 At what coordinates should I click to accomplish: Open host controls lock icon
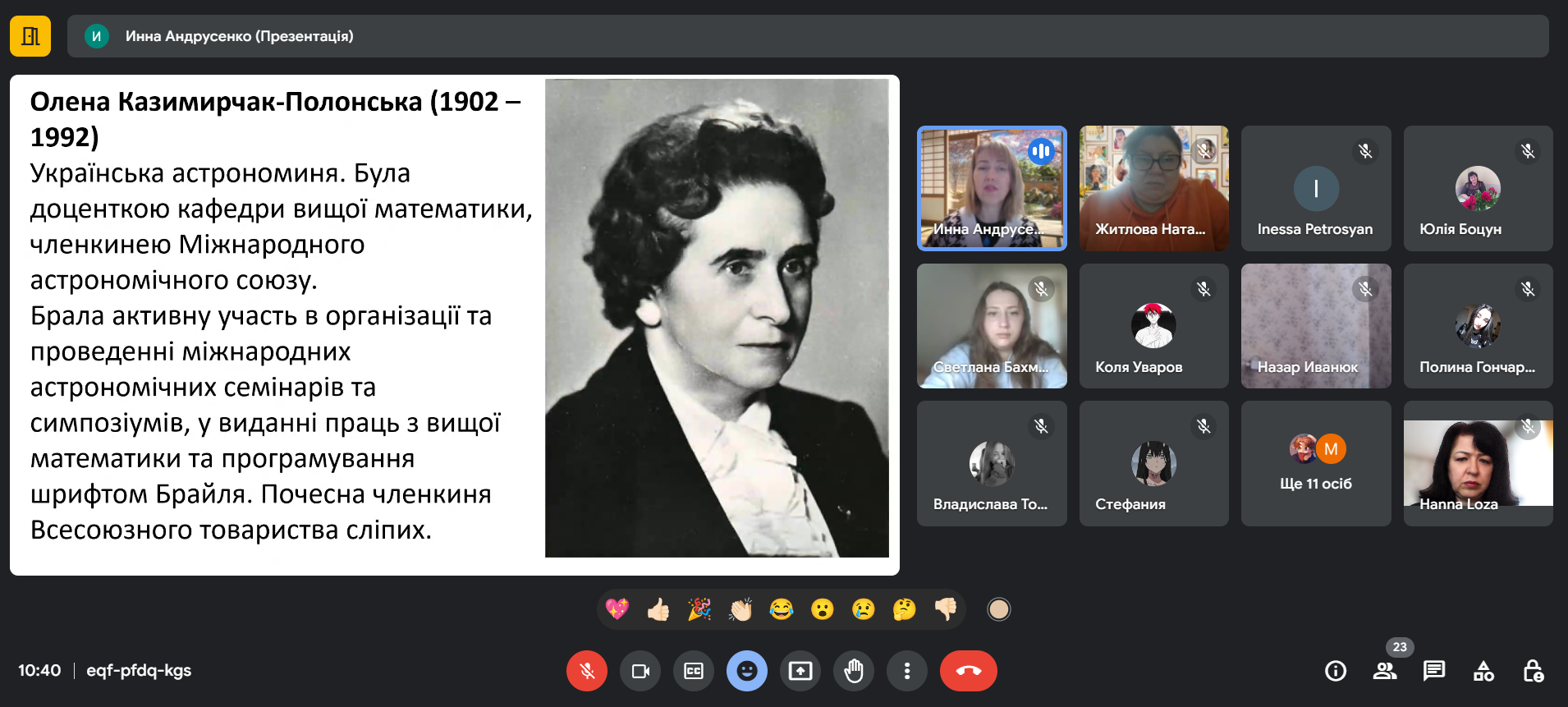click(x=1533, y=671)
